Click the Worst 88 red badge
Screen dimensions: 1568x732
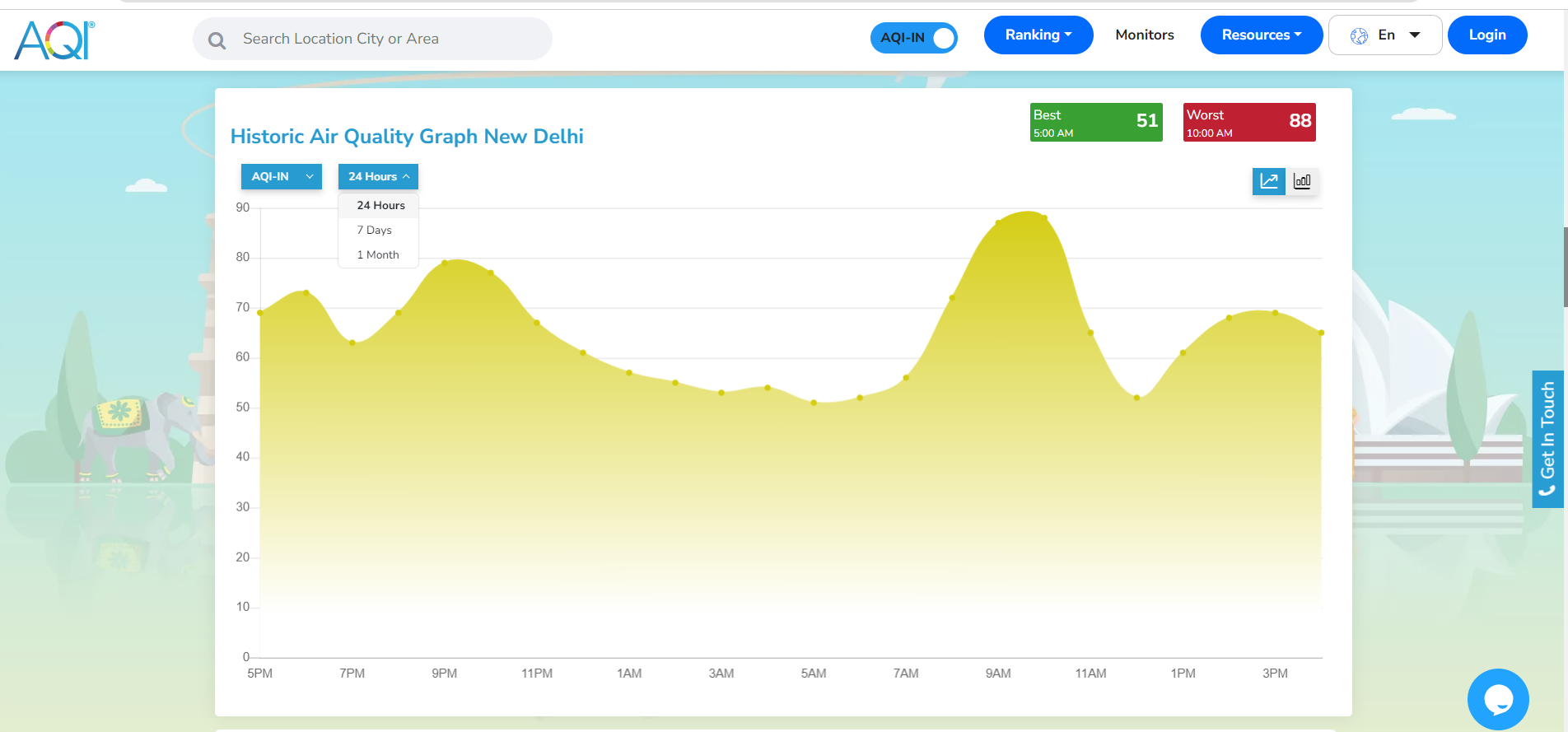pyautogui.click(x=1249, y=122)
